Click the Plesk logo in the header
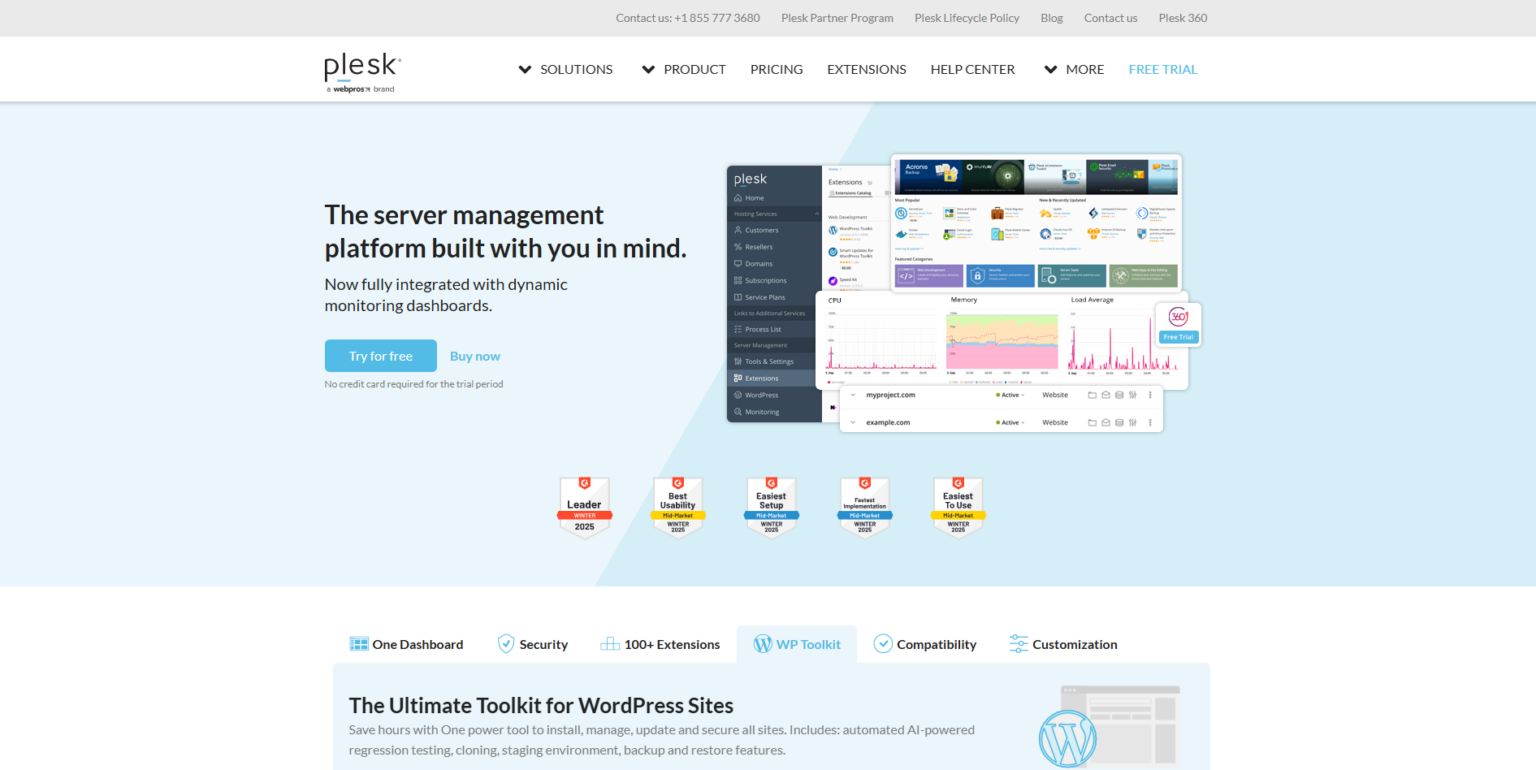The image size is (1536, 770). [x=360, y=68]
